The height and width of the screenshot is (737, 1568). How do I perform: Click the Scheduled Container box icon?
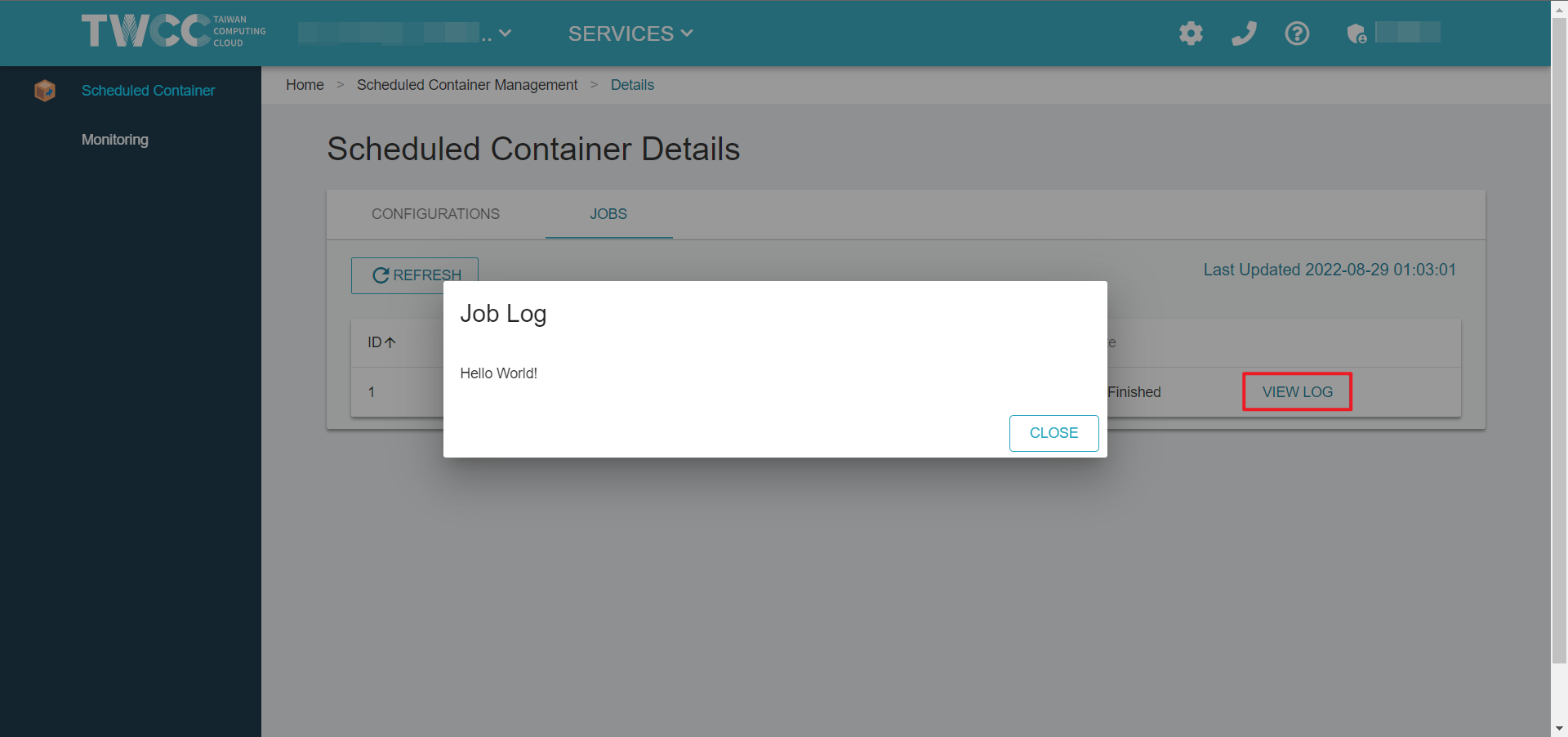(45, 91)
